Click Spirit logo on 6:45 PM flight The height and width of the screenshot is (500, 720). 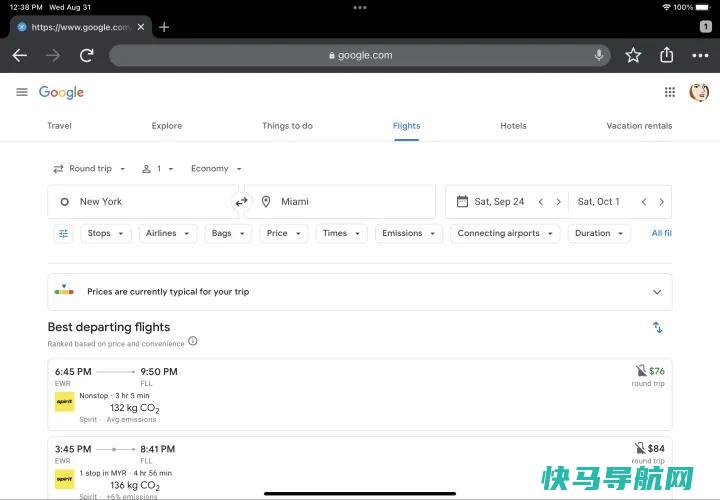coord(64,402)
